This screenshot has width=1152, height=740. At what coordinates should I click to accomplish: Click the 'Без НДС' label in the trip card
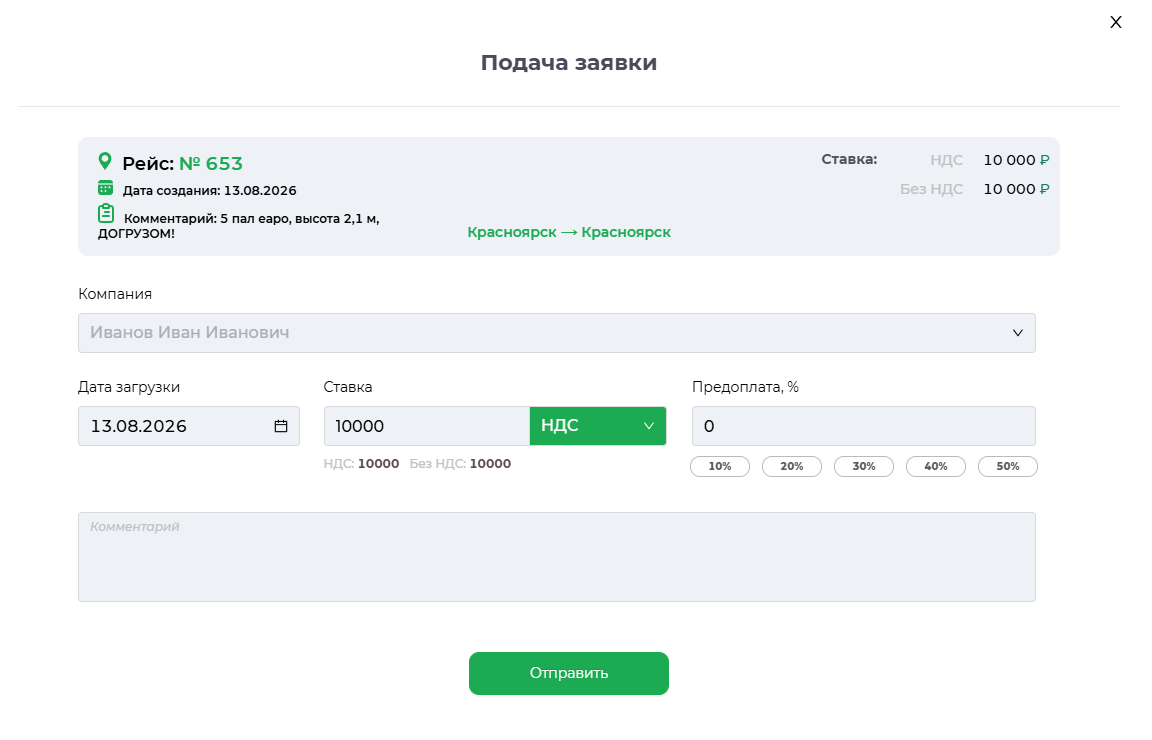point(932,189)
